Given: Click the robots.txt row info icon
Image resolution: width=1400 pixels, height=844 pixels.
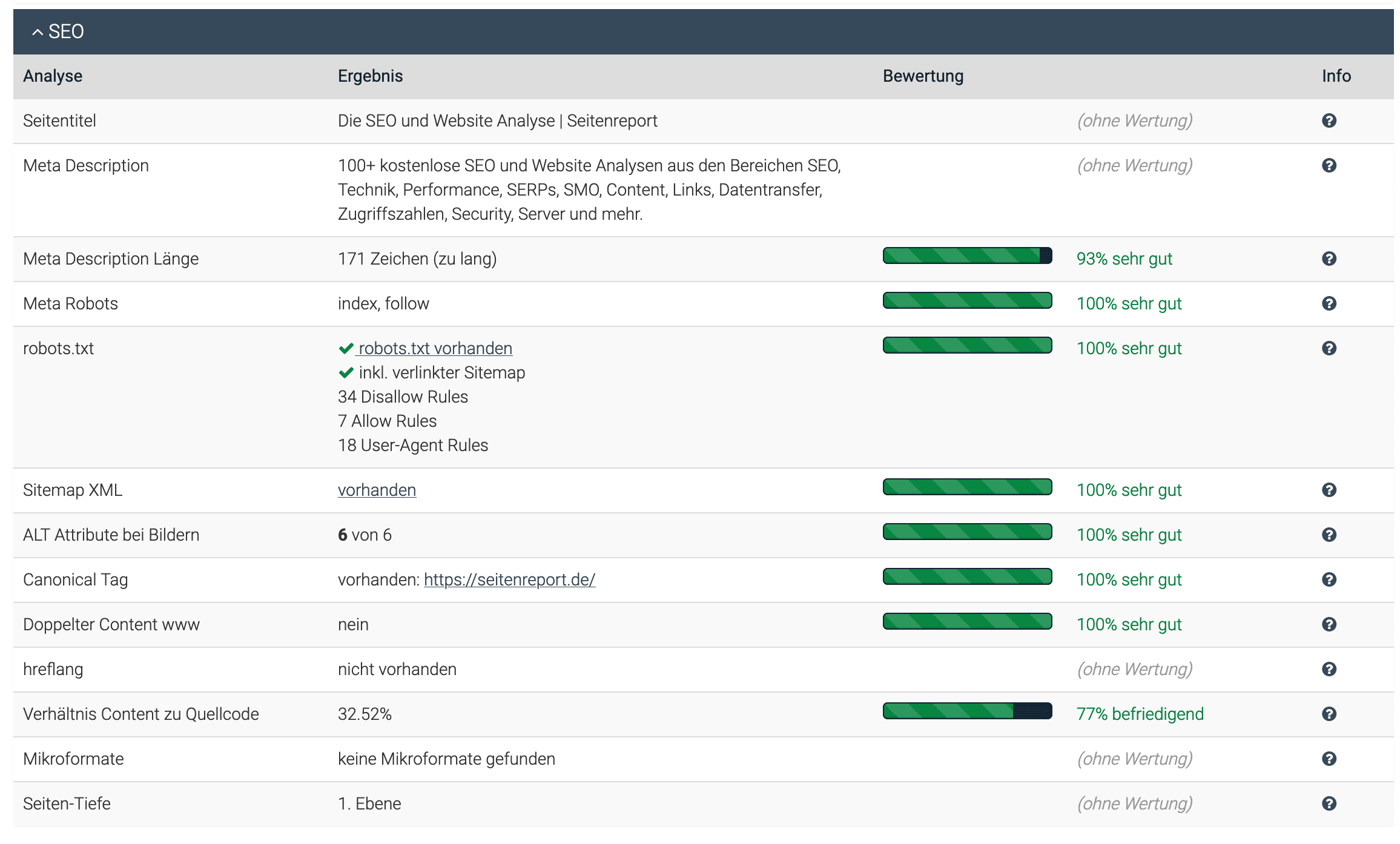Looking at the screenshot, I should pos(1329,348).
